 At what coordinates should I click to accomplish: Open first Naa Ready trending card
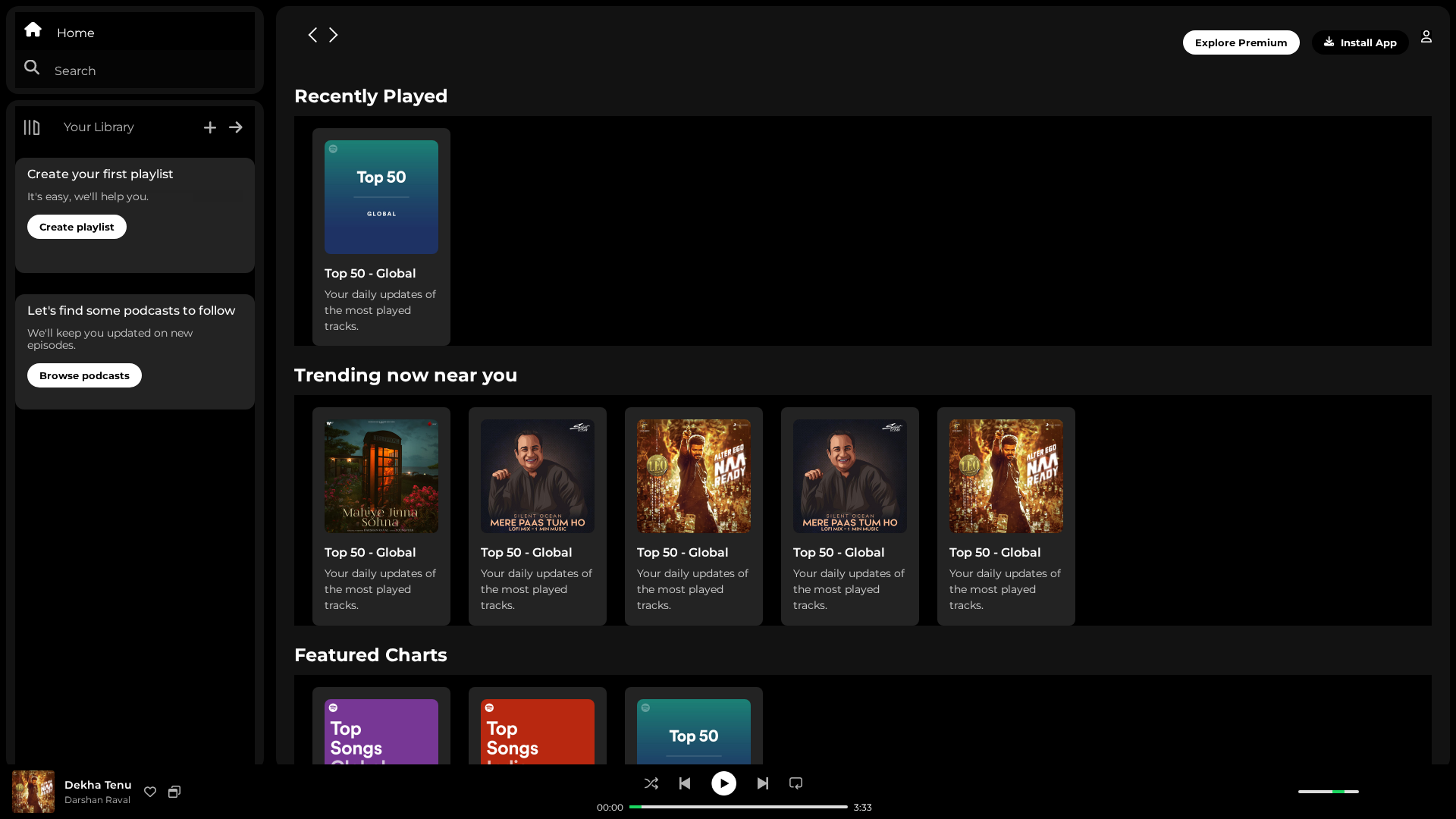(694, 516)
